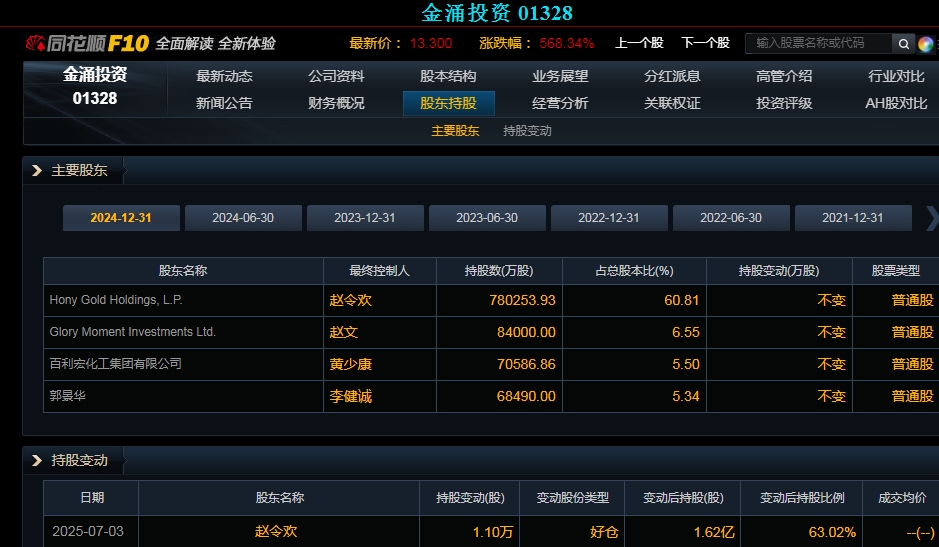
Task: Click holding value 68490.00
Action: point(526,396)
